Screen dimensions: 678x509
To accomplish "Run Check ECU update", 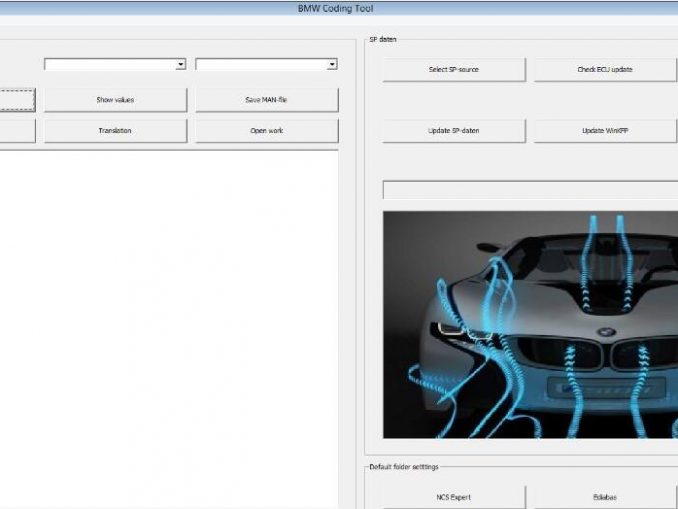I will pyautogui.click(x=605, y=70).
